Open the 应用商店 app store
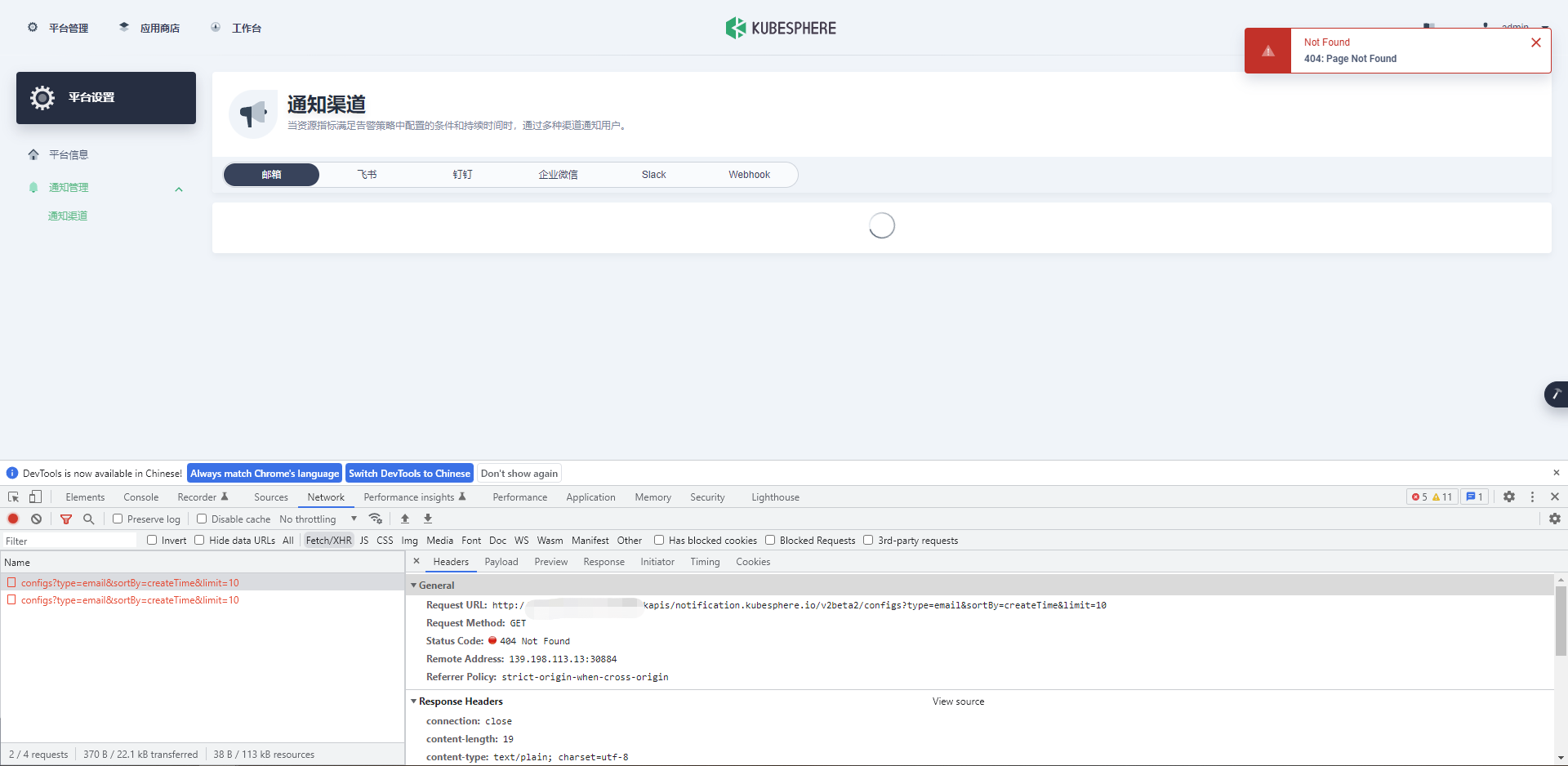 pos(160,27)
